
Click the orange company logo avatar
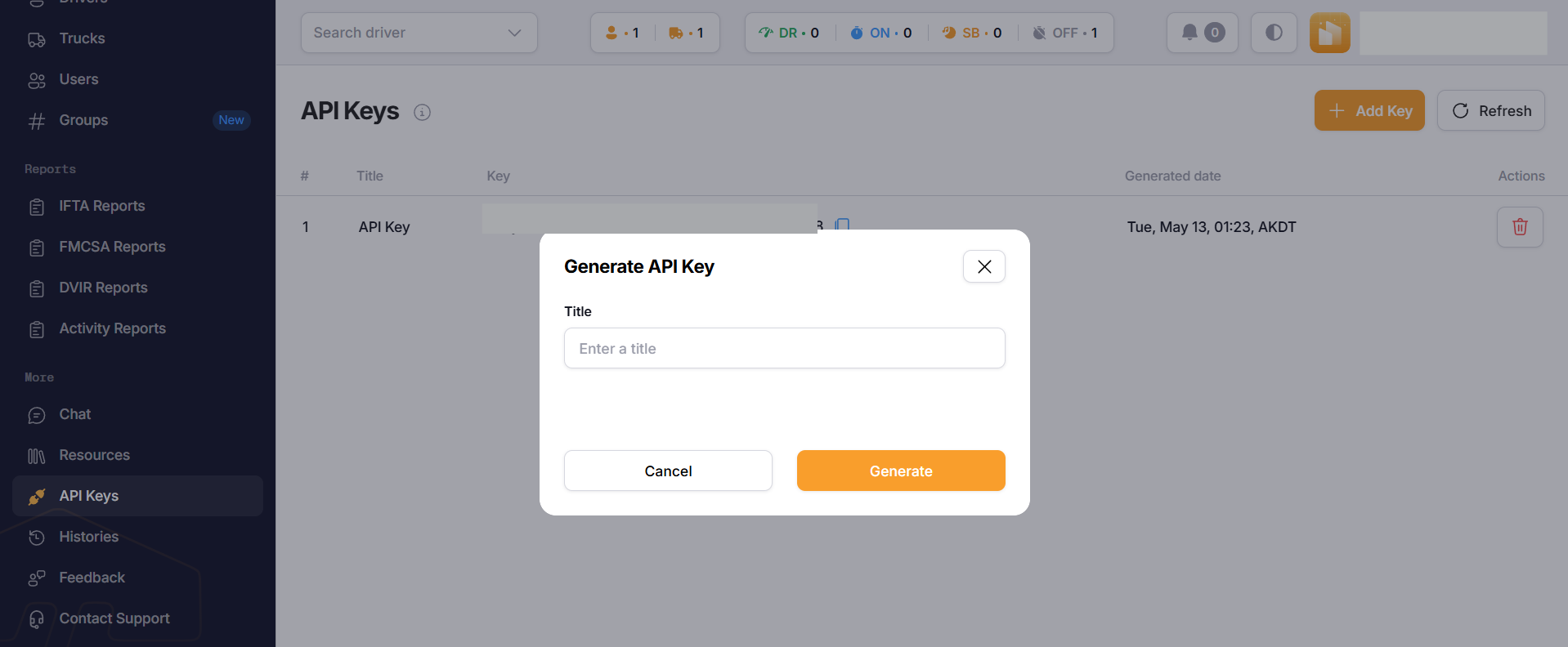(x=1328, y=33)
